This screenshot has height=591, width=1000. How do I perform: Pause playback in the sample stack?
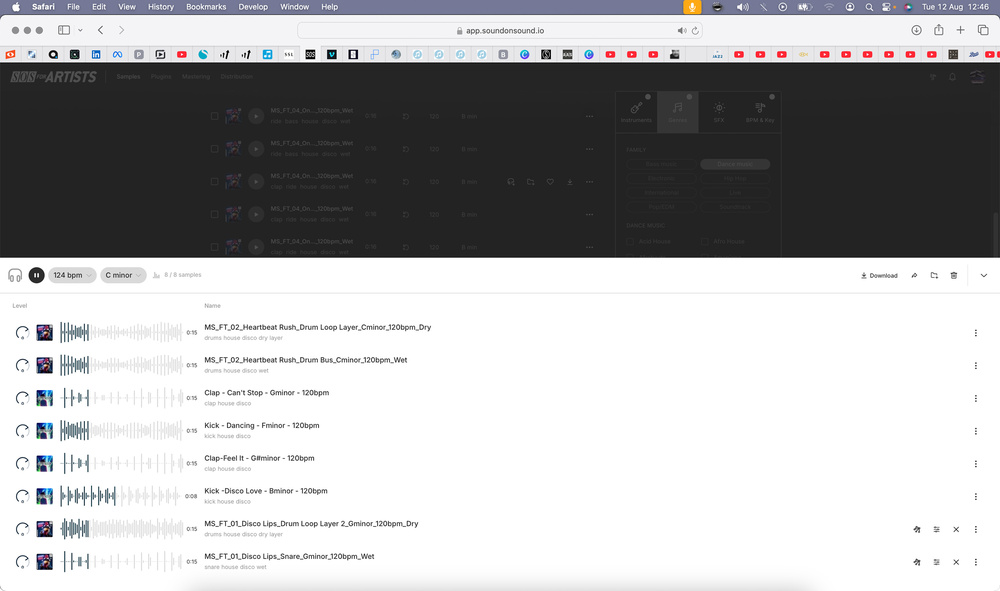[x=36, y=275]
